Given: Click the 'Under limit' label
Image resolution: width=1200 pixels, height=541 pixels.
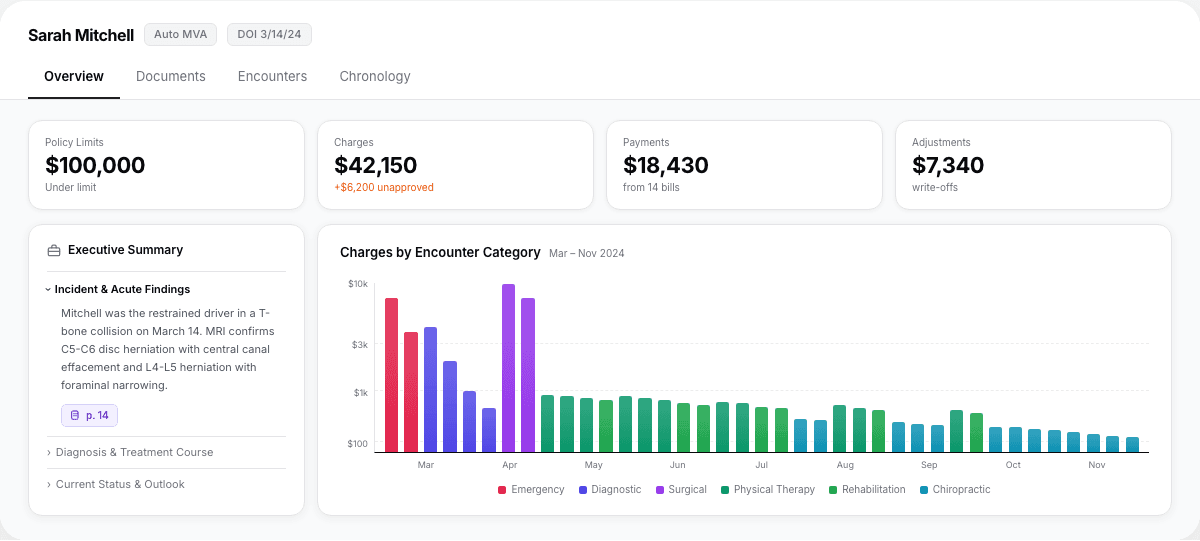Looking at the screenshot, I should click(x=71, y=187).
